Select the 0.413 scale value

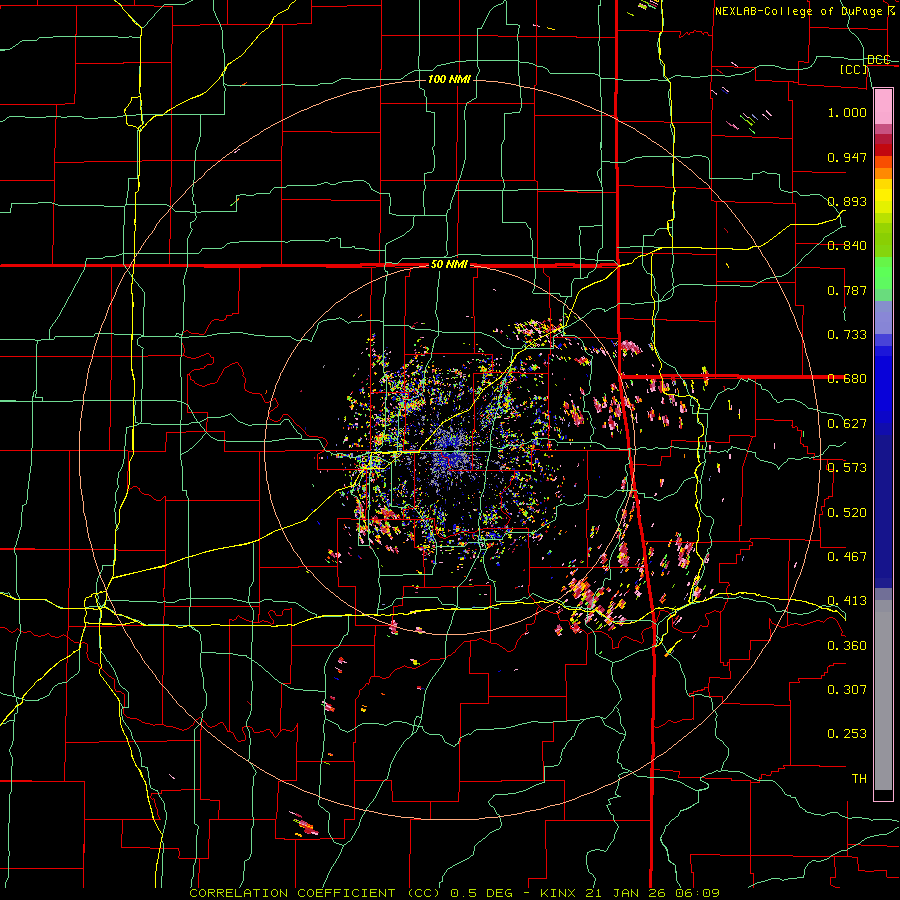click(x=847, y=601)
